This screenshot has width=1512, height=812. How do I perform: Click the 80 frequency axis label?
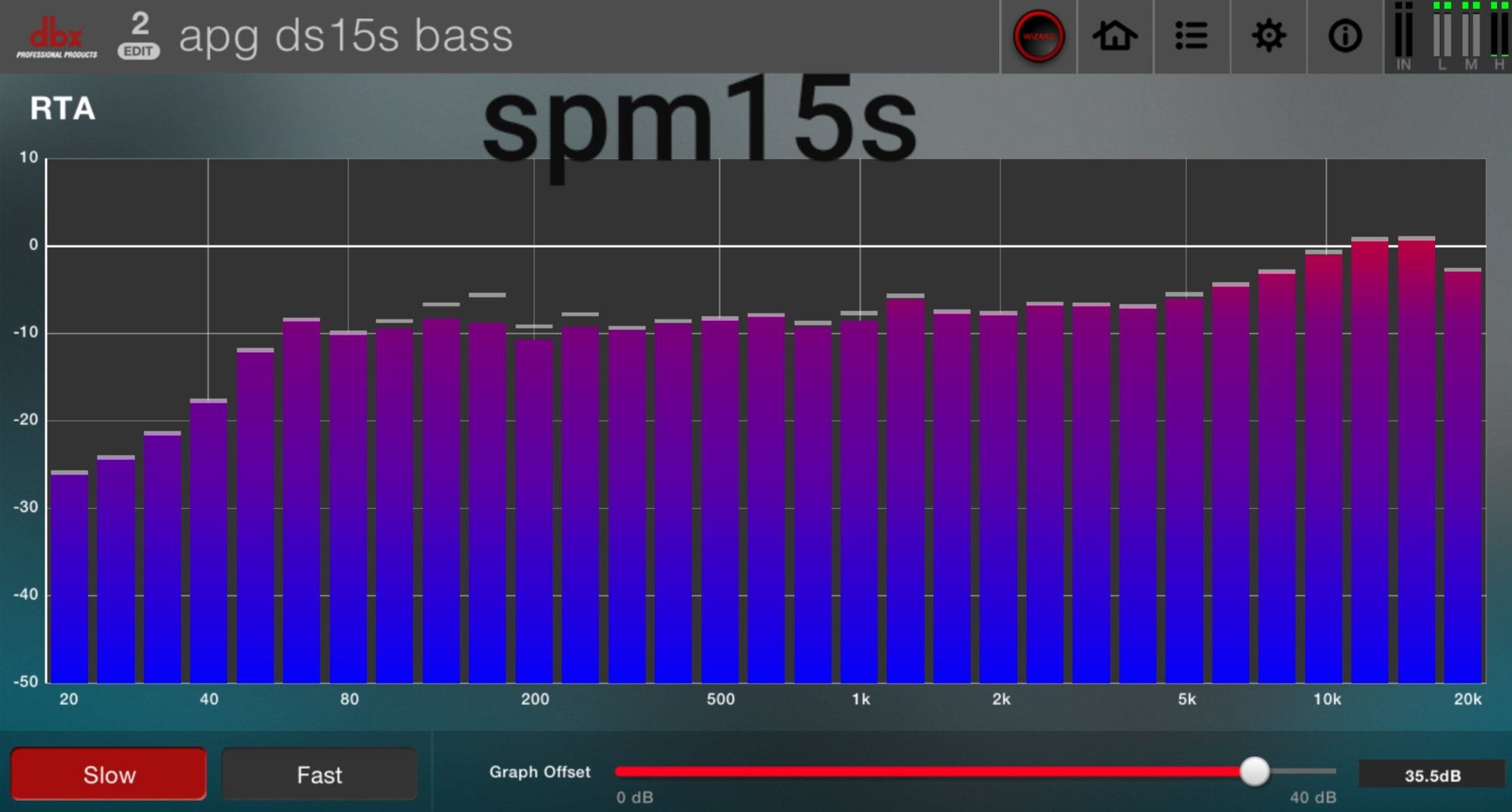click(349, 699)
